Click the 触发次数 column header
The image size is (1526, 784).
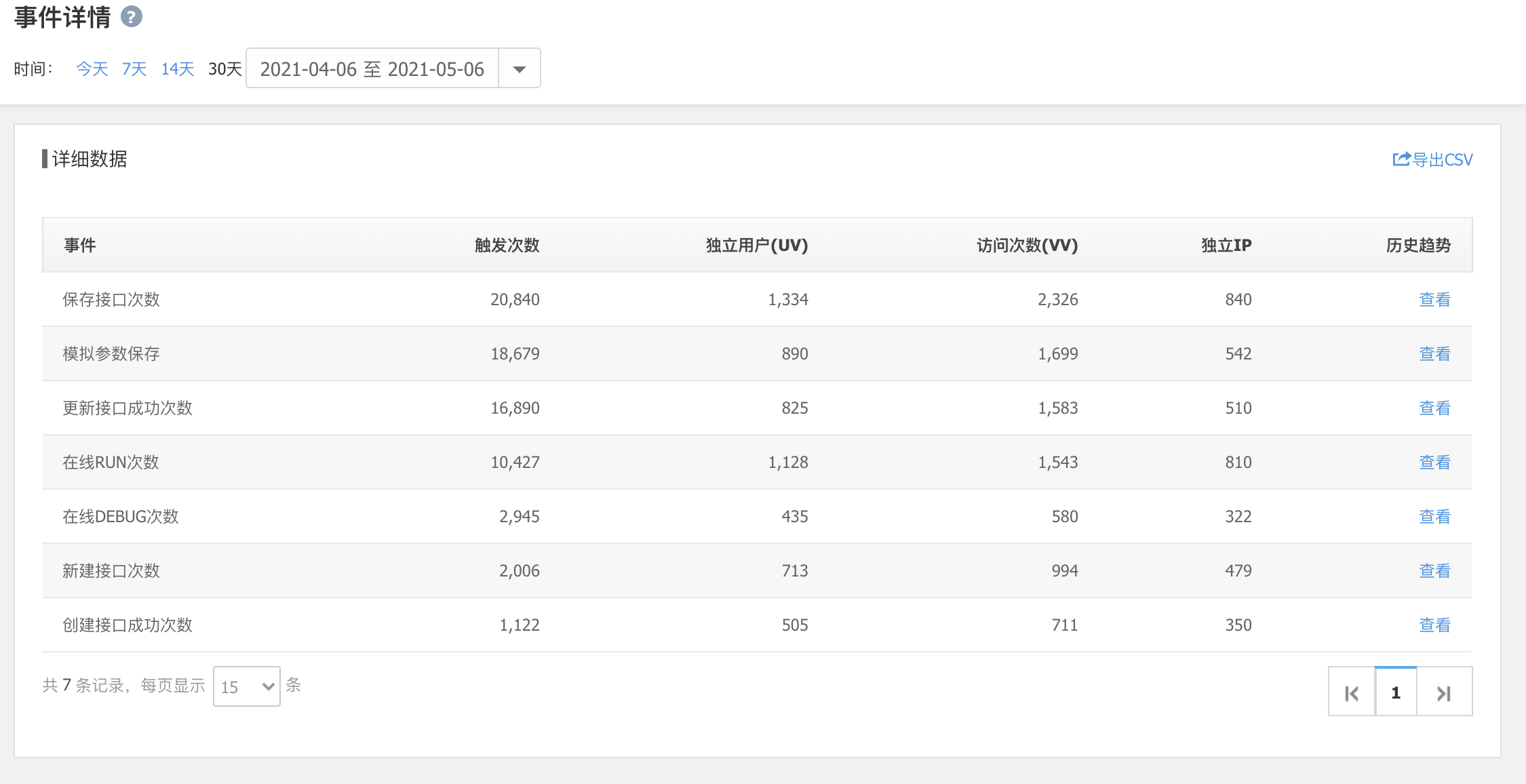[x=507, y=245]
